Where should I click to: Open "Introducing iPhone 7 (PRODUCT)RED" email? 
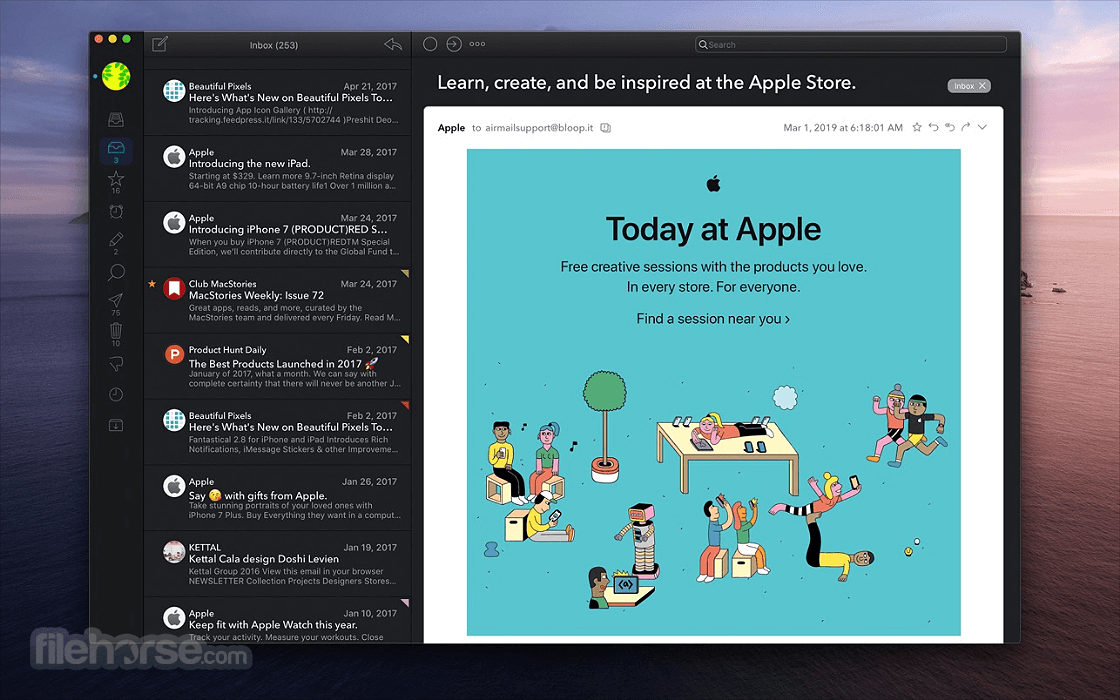[278, 234]
